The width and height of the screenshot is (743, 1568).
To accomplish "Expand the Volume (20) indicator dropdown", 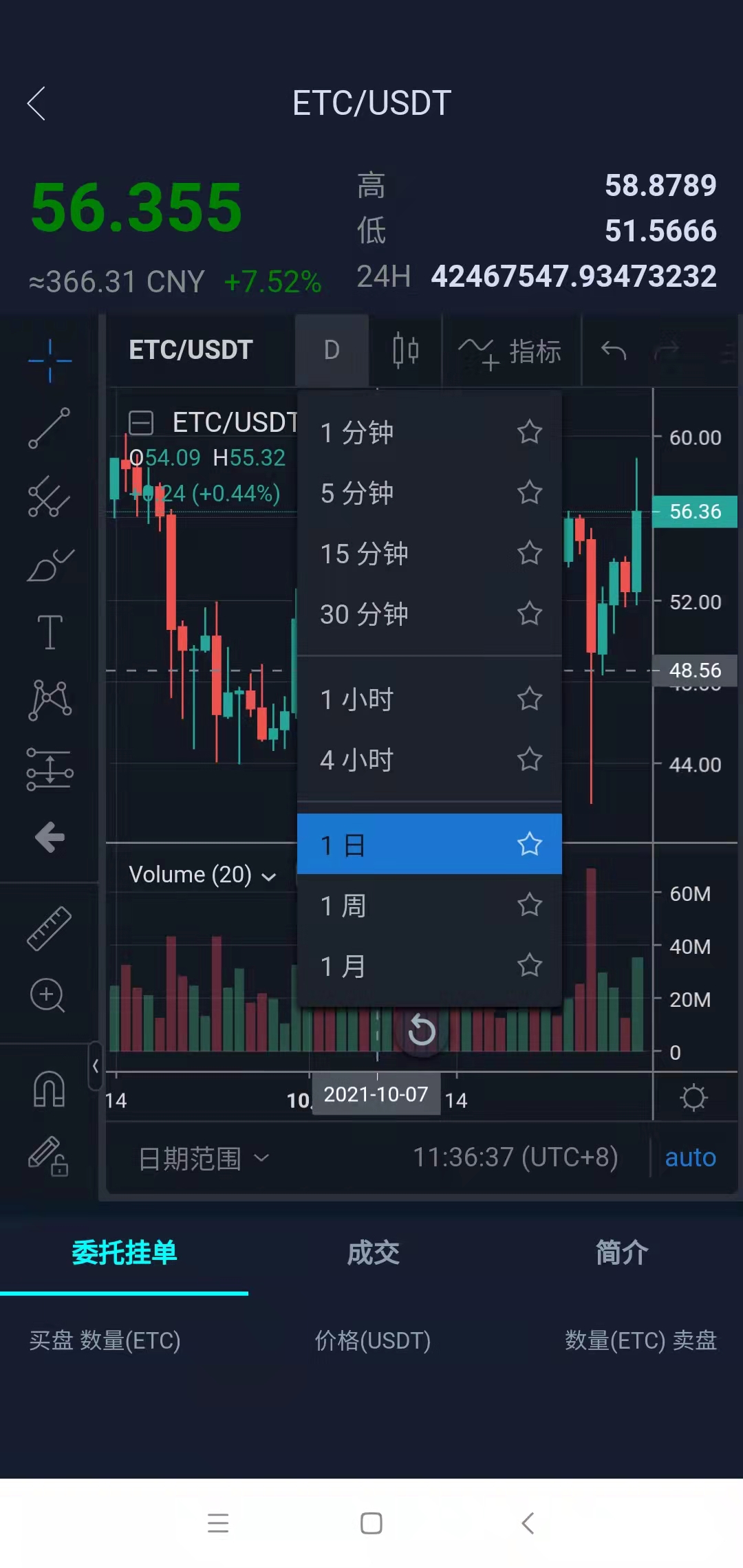I will [269, 876].
